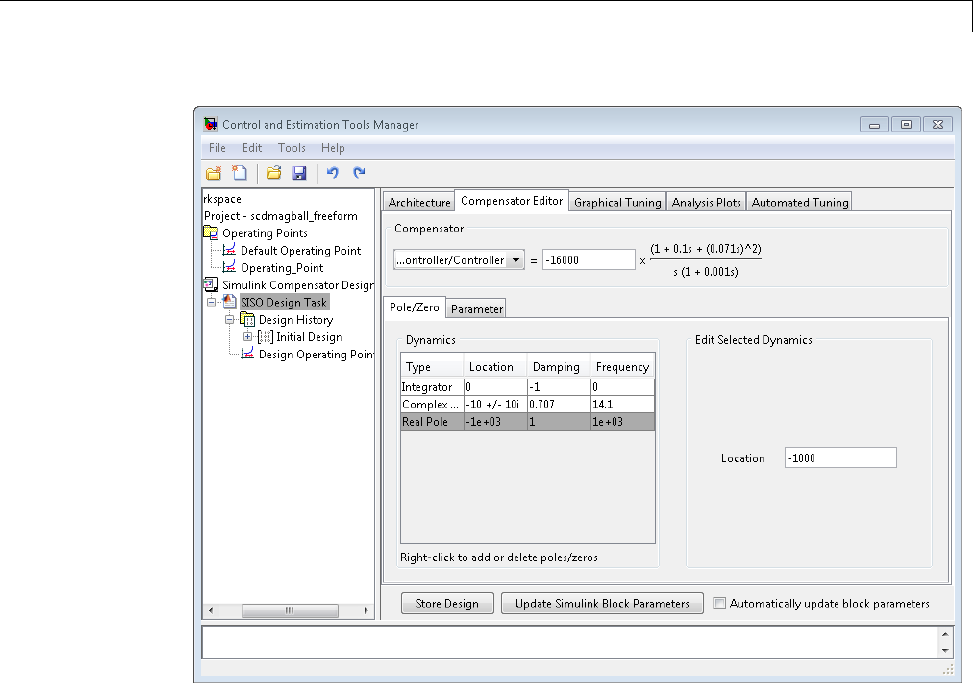Click the application icon in title bar
Screen dimensions: 973x683
(x=211, y=124)
